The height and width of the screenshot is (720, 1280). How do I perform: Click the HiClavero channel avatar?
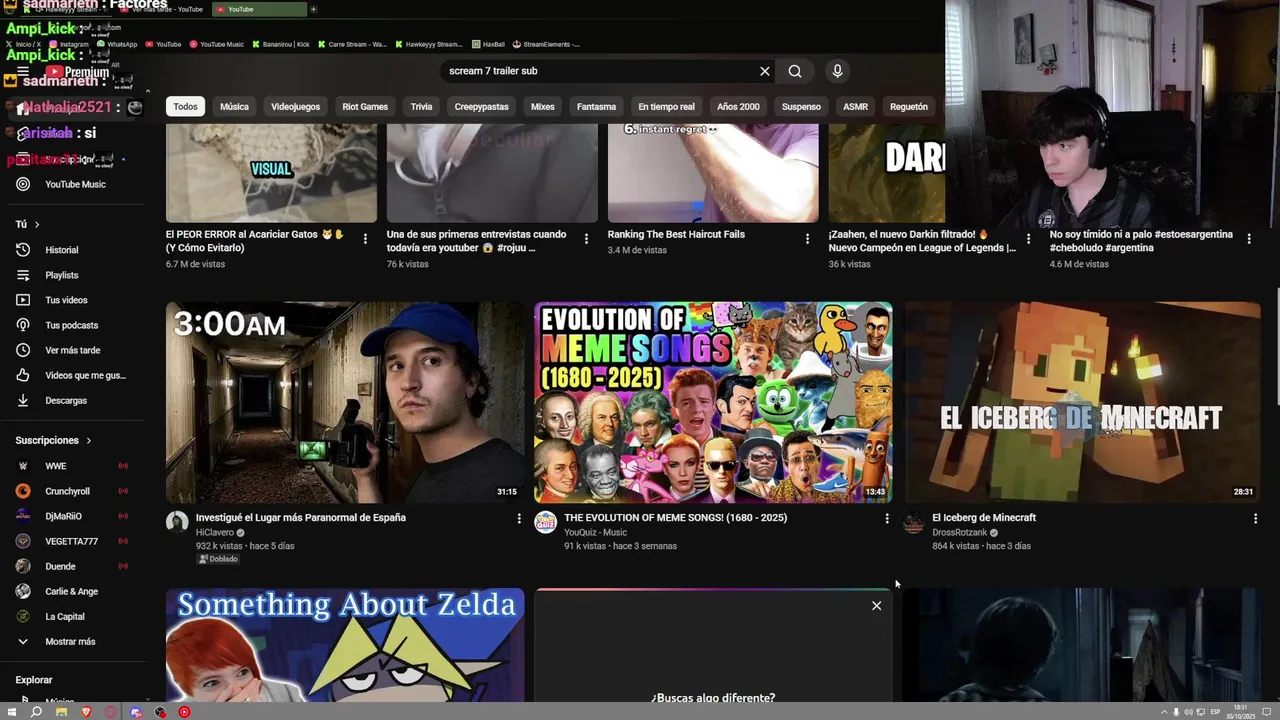pyautogui.click(x=177, y=522)
